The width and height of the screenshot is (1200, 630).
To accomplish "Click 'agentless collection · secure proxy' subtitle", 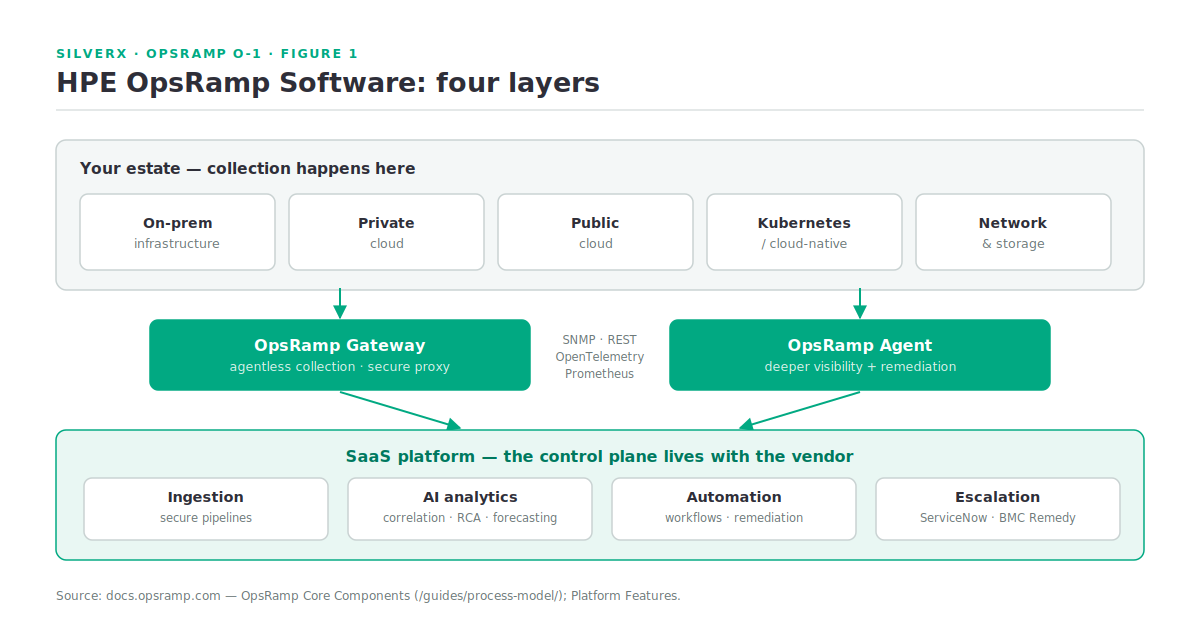I will tap(340, 367).
